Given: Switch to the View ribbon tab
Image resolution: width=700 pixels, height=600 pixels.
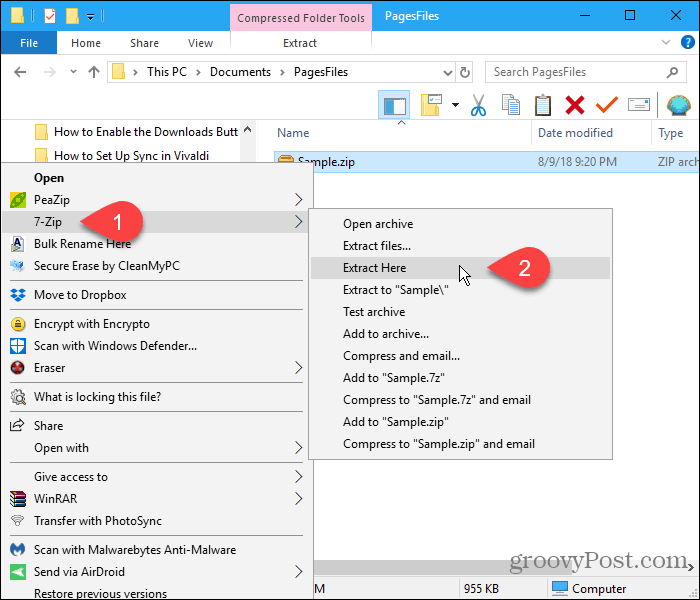Looking at the screenshot, I should coord(200,43).
